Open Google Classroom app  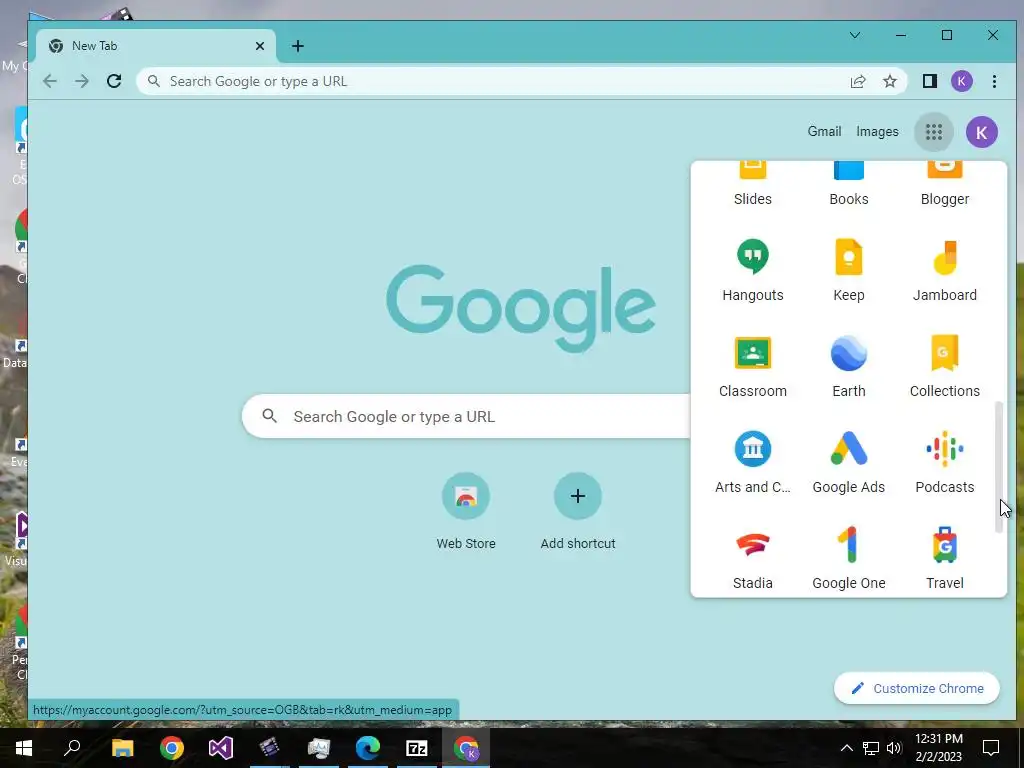[752, 366]
